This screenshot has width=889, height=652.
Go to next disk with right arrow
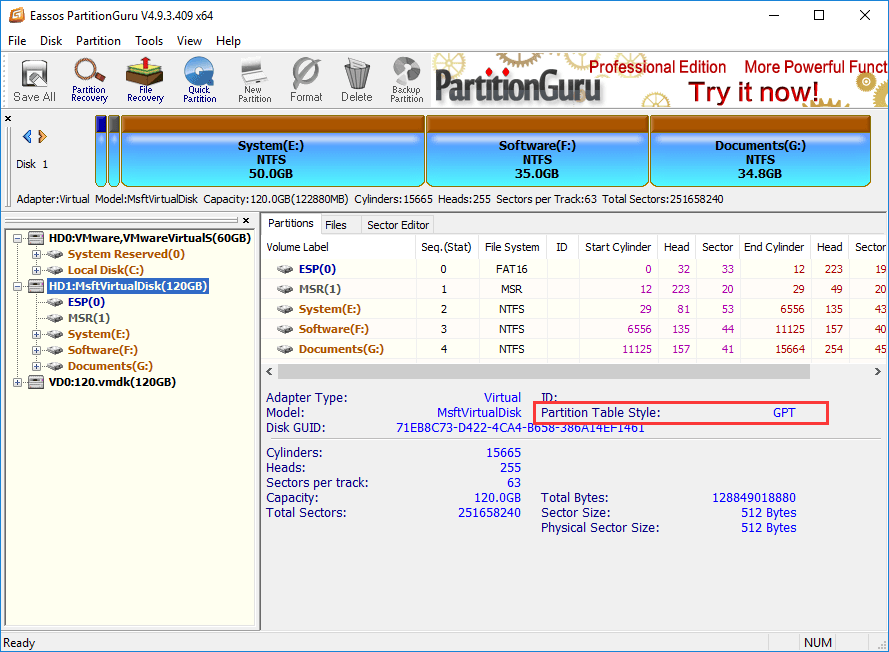pyautogui.click(x=42, y=137)
